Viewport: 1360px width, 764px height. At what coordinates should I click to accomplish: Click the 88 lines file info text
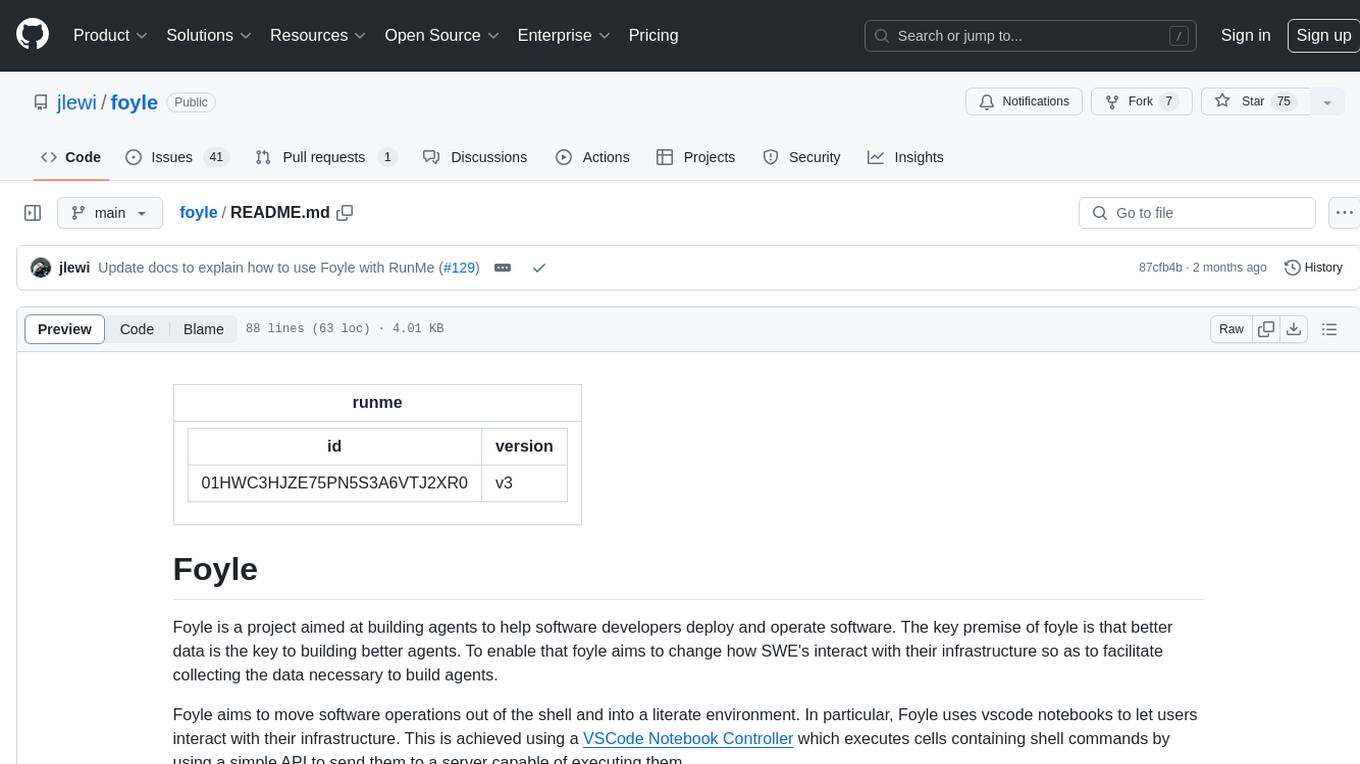pos(344,329)
